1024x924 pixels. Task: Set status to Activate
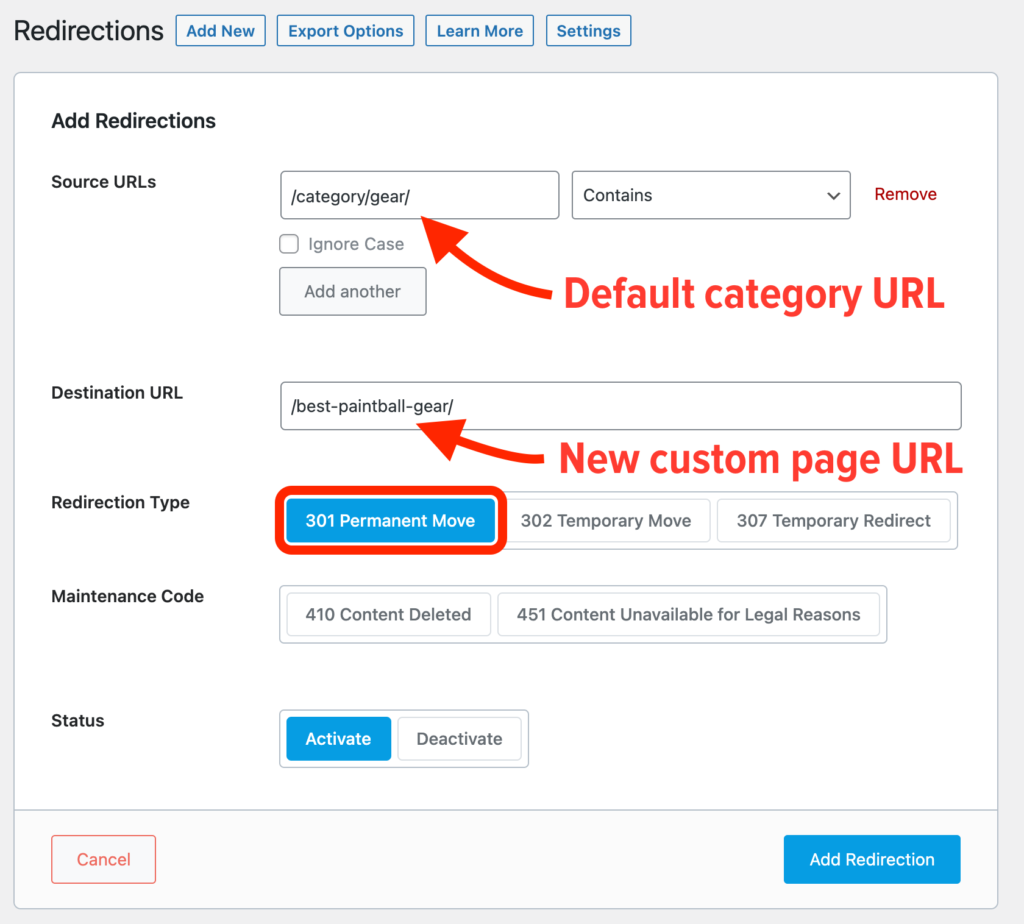[338, 739]
